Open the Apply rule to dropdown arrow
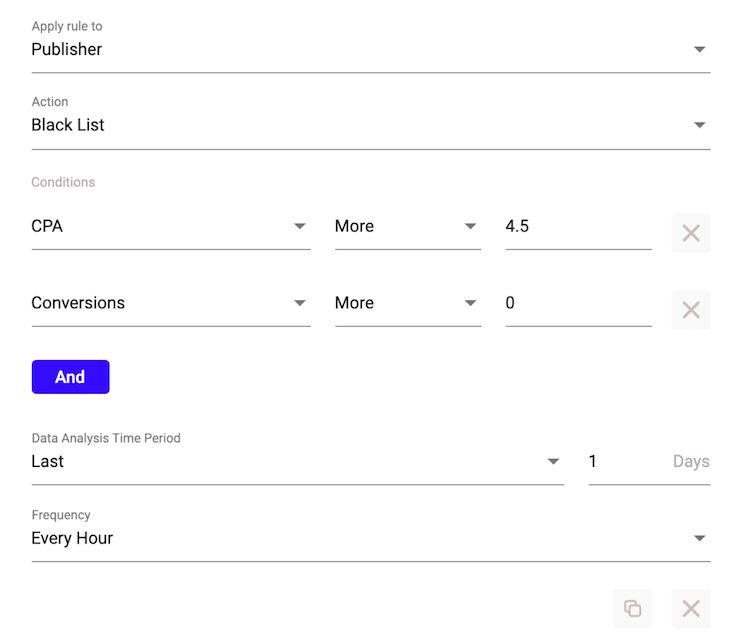The height and width of the screenshot is (637, 750). pyautogui.click(x=699, y=49)
